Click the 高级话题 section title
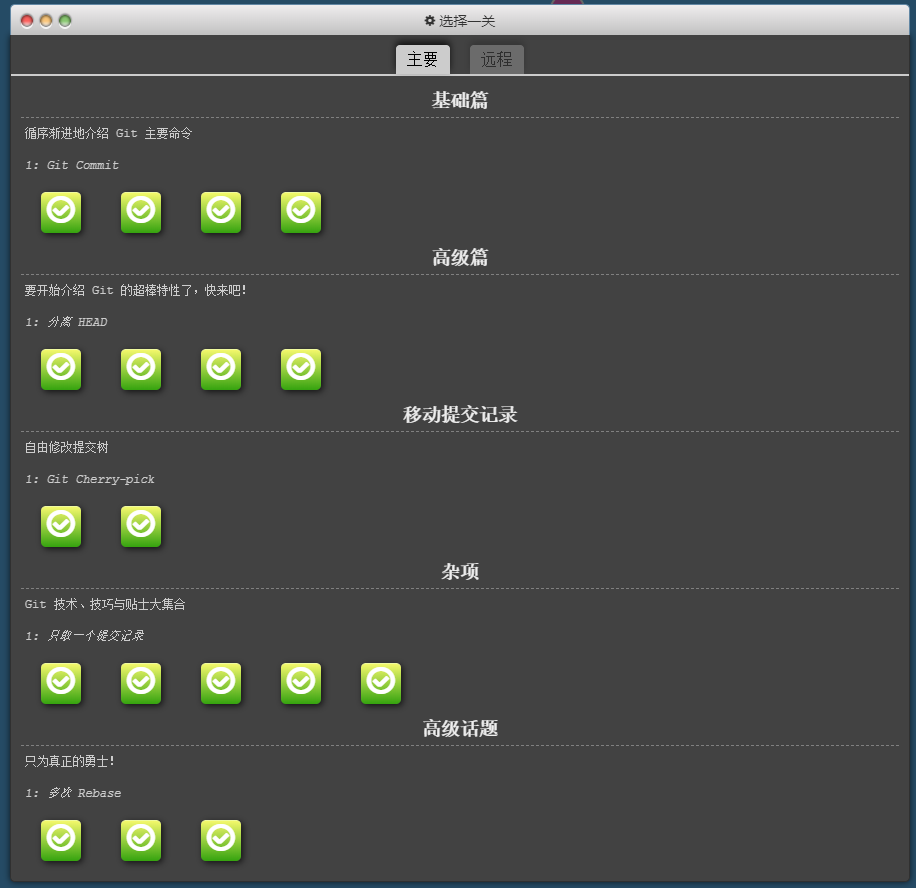The height and width of the screenshot is (888, 916). (459, 728)
